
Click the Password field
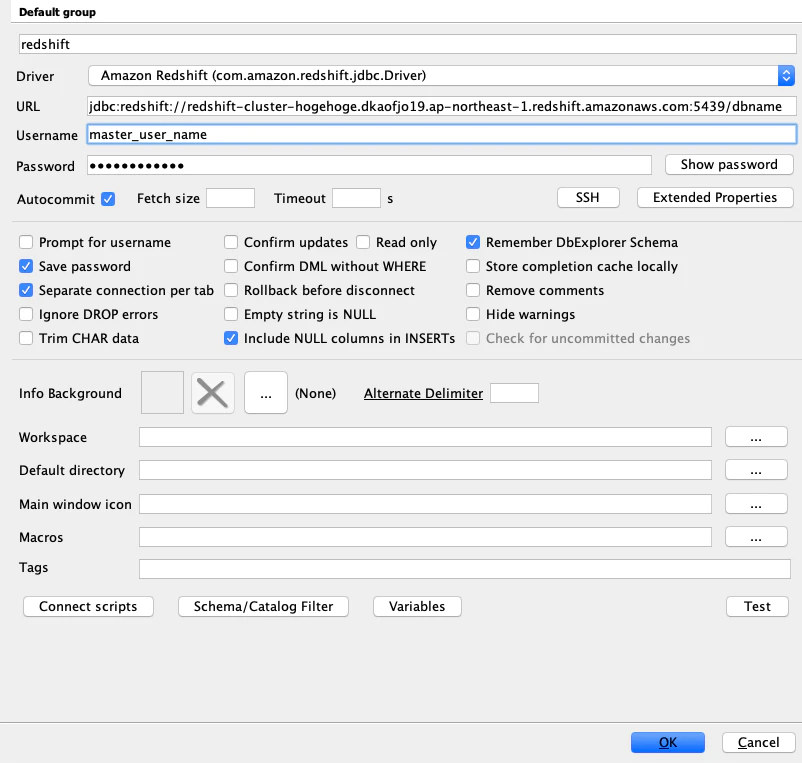tap(369, 165)
